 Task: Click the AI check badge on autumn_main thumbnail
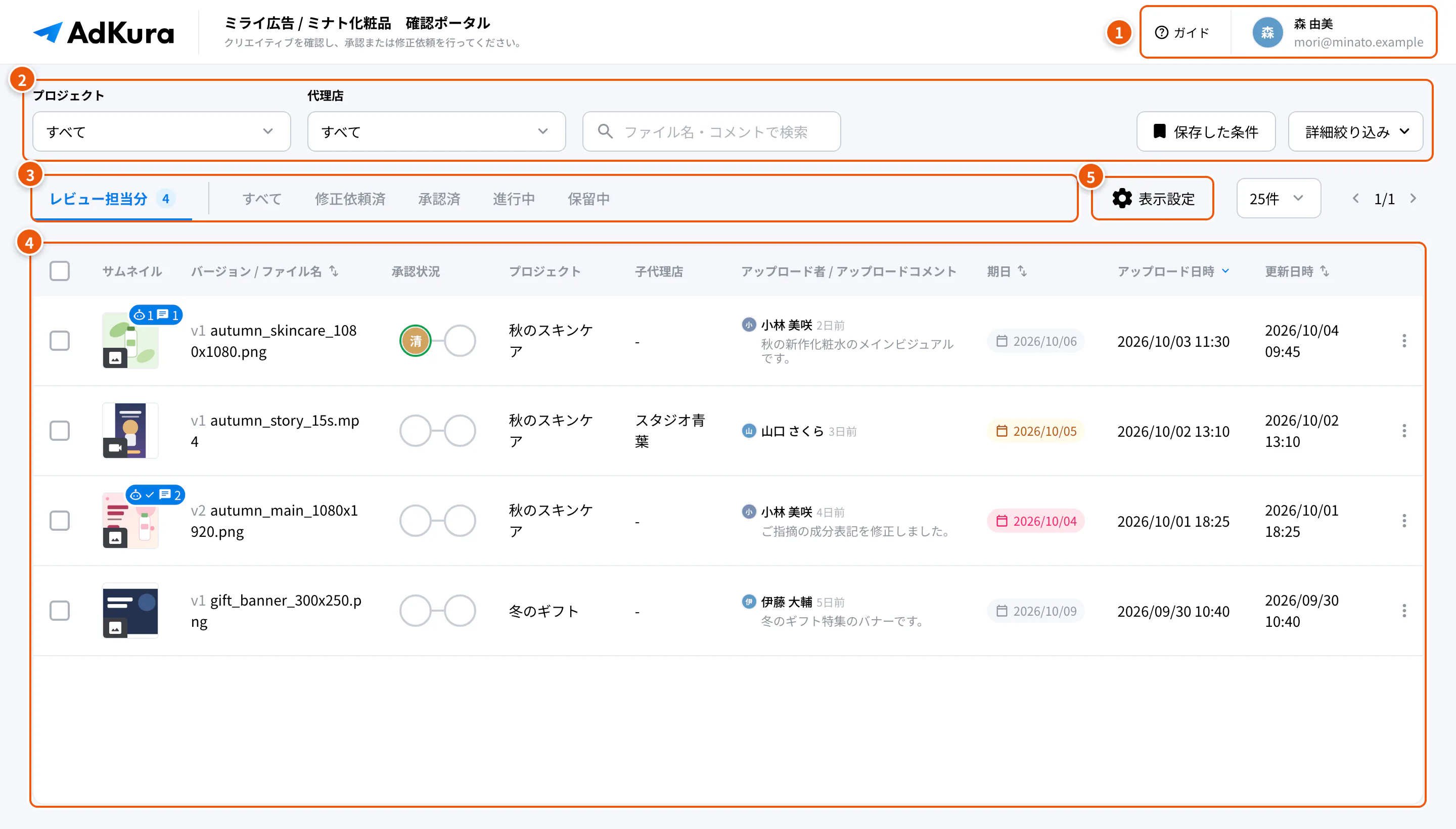[x=155, y=495]
